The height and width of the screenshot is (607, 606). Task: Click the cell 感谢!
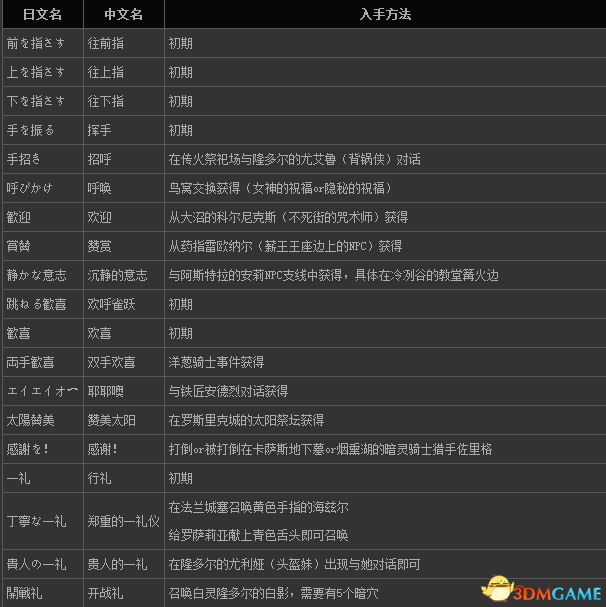point(124,449)
